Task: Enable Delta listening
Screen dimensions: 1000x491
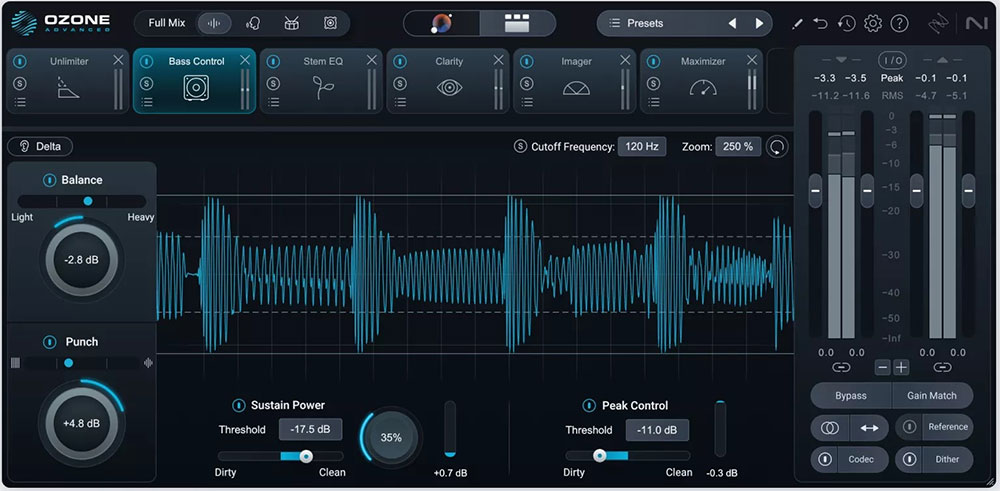Action: click(40, 147)
